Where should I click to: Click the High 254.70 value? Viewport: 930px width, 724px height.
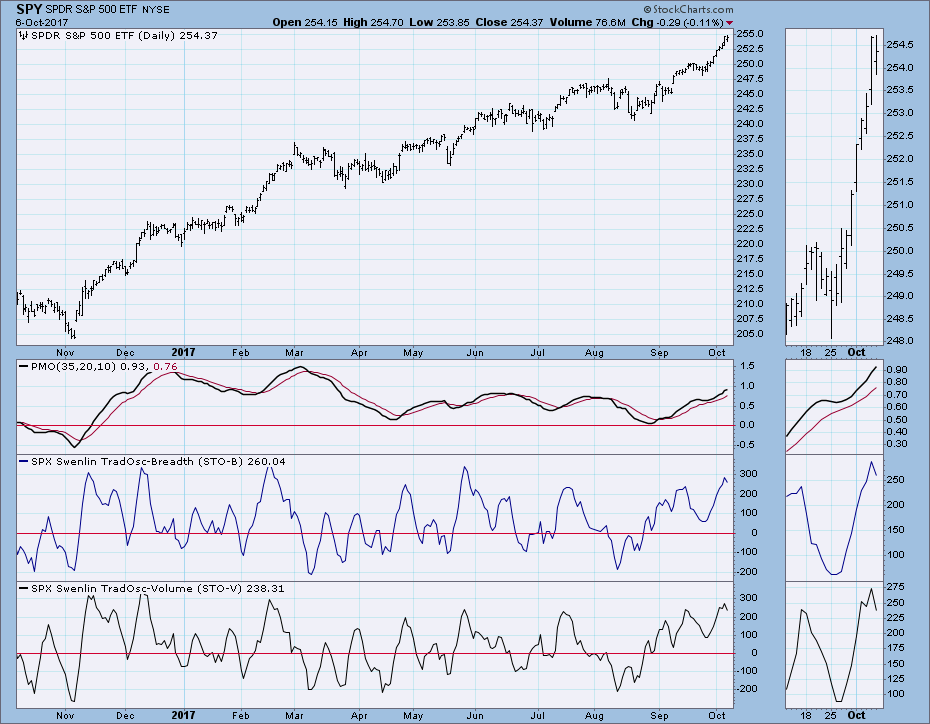click(x=373, y=23)
